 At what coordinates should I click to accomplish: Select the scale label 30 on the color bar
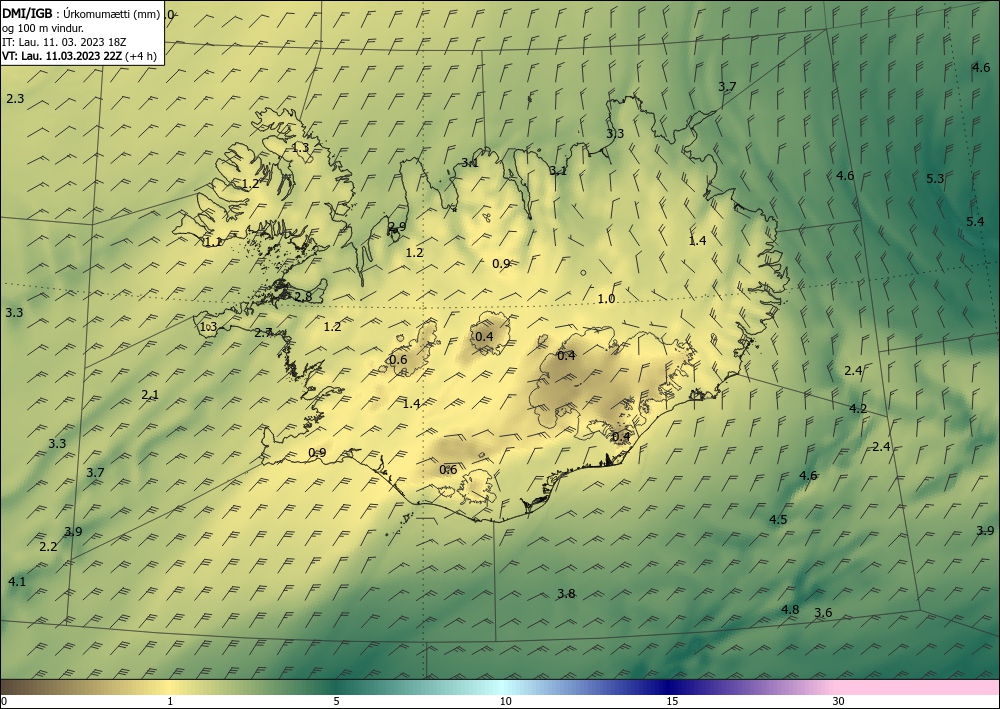(x=839, y=702)
